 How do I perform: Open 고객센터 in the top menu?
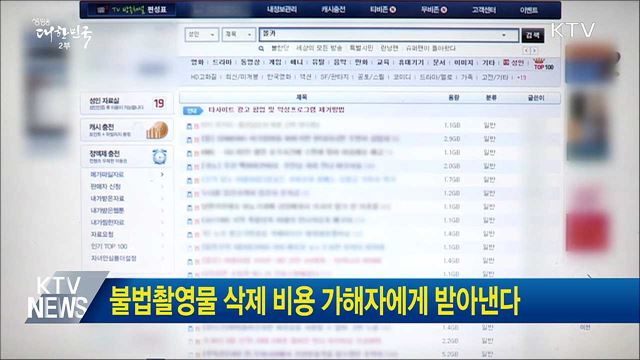coord(484,10)
